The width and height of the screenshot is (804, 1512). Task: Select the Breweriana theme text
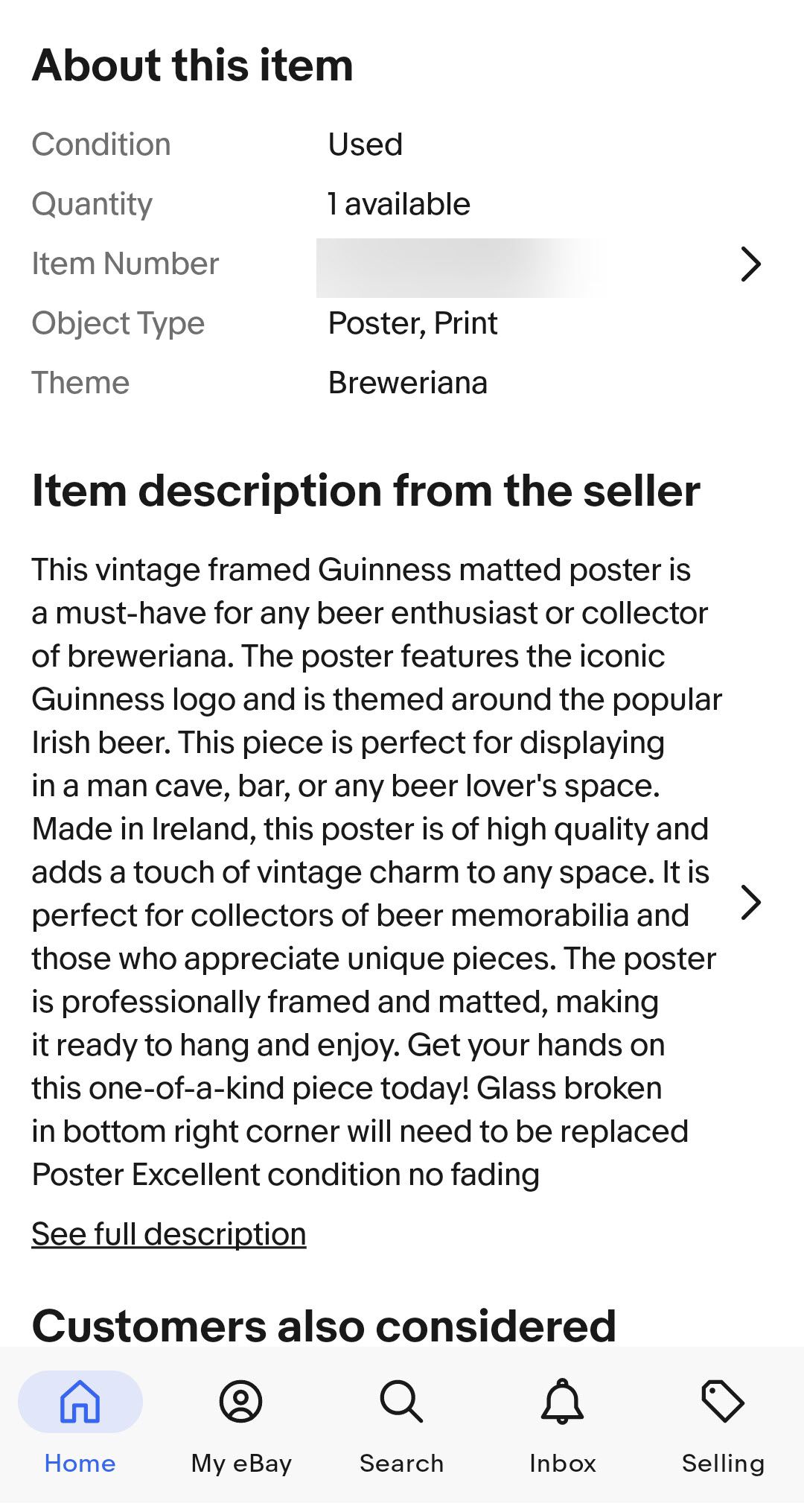pyautogui.click(x=409, y=382)
